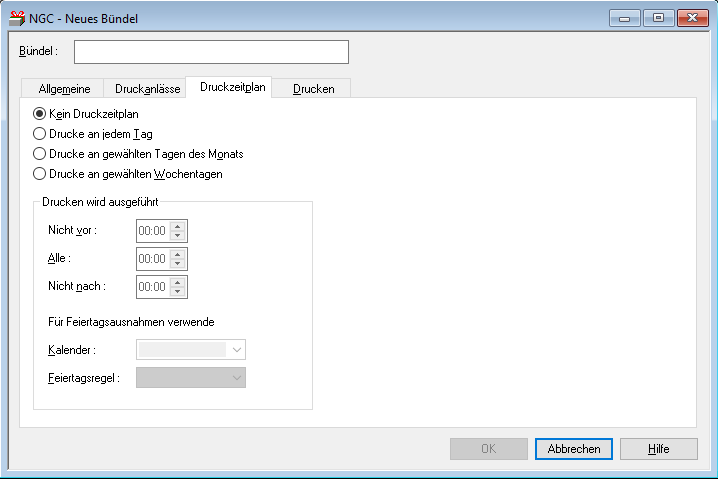Open the Druckanlässe tab

[148, 89]
